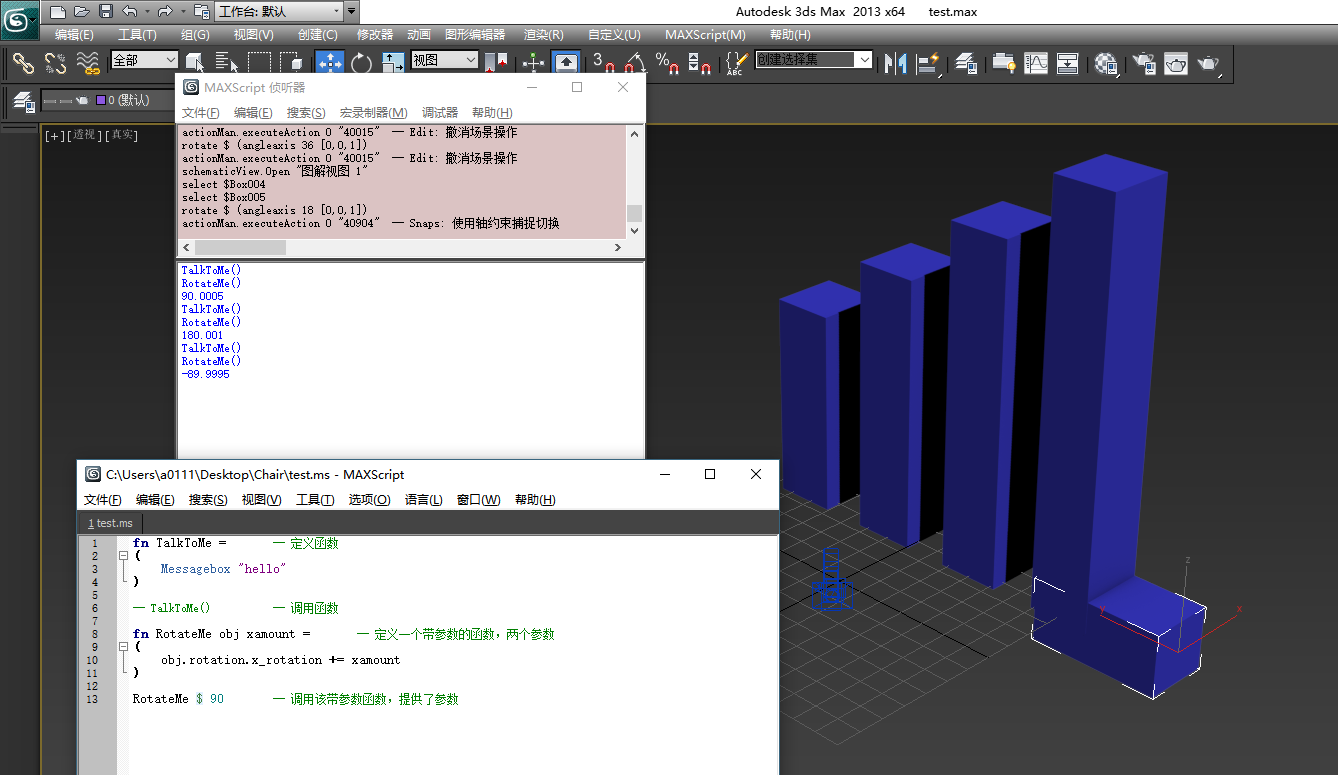Viewport: 1338px width, 775px height.
Task: Click the Render Production teapot
Action: [x=1209, y=63]
